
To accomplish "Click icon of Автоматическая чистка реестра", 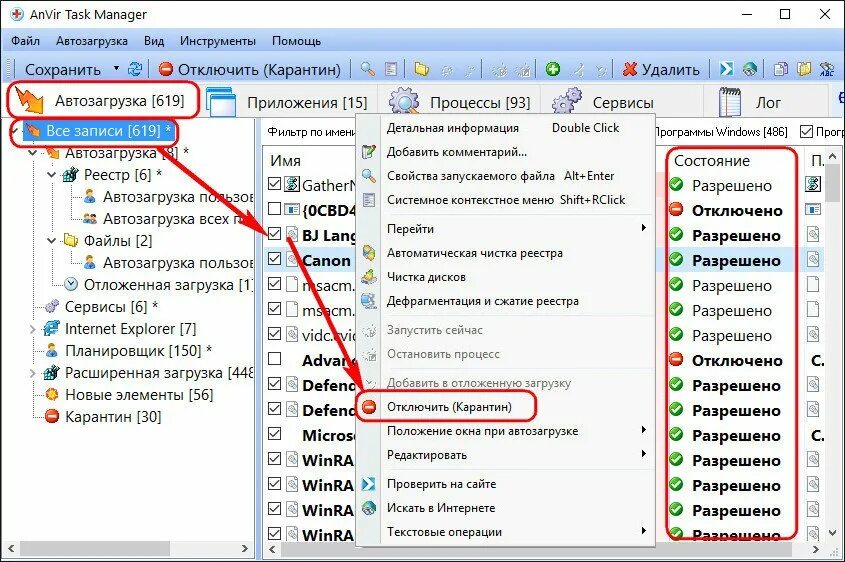I will pos(369,253).
